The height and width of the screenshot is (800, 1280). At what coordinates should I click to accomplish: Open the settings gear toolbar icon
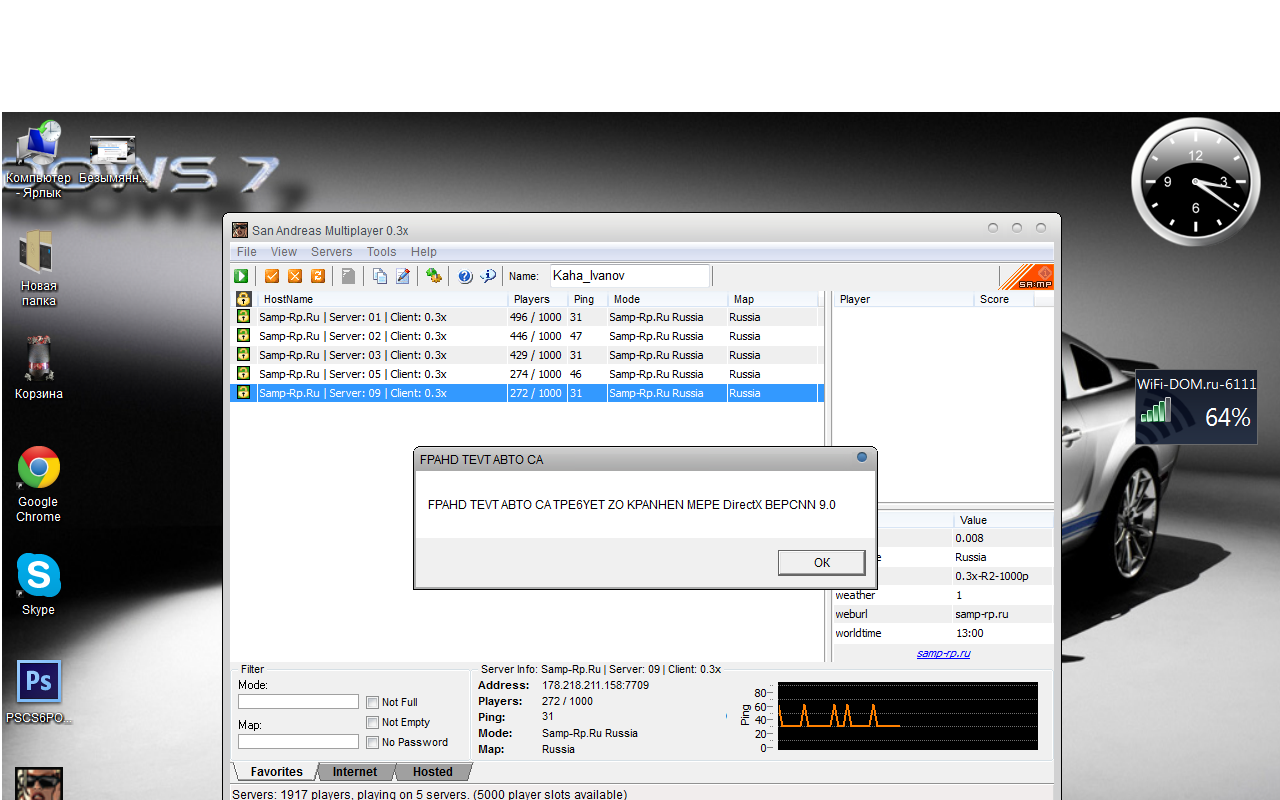pos(433,276)
